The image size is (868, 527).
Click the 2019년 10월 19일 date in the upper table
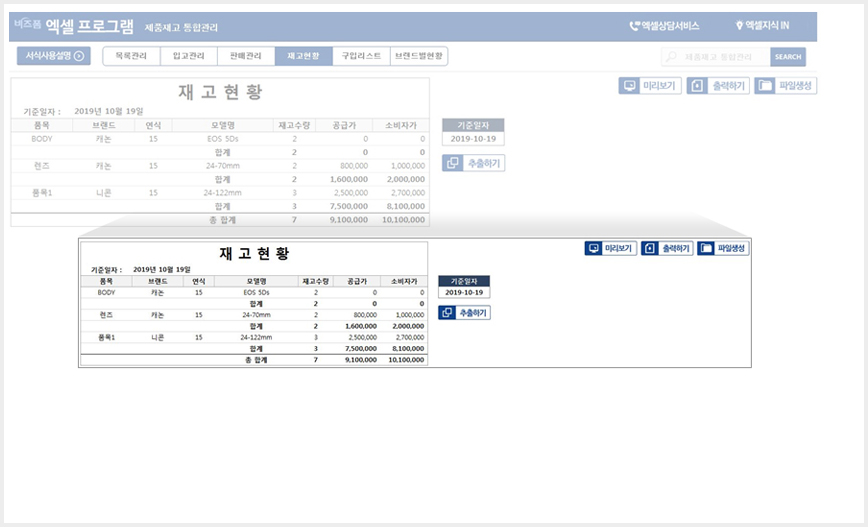[108, 111]
